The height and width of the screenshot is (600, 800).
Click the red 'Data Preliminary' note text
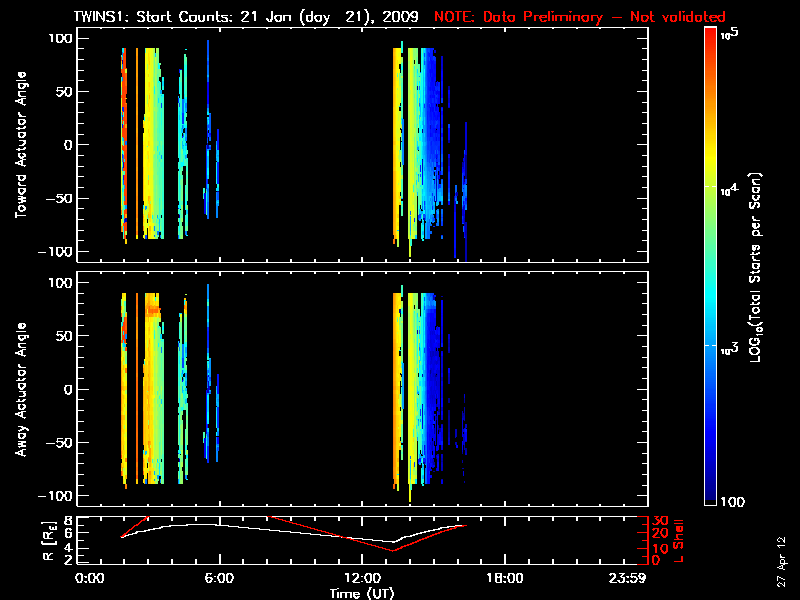580,17
